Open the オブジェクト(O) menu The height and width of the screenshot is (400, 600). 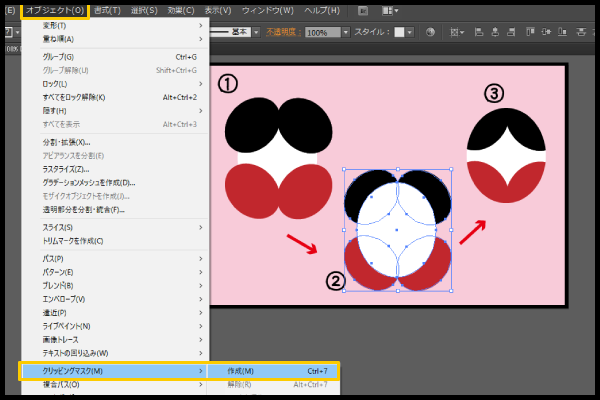(x=54, y=10)
